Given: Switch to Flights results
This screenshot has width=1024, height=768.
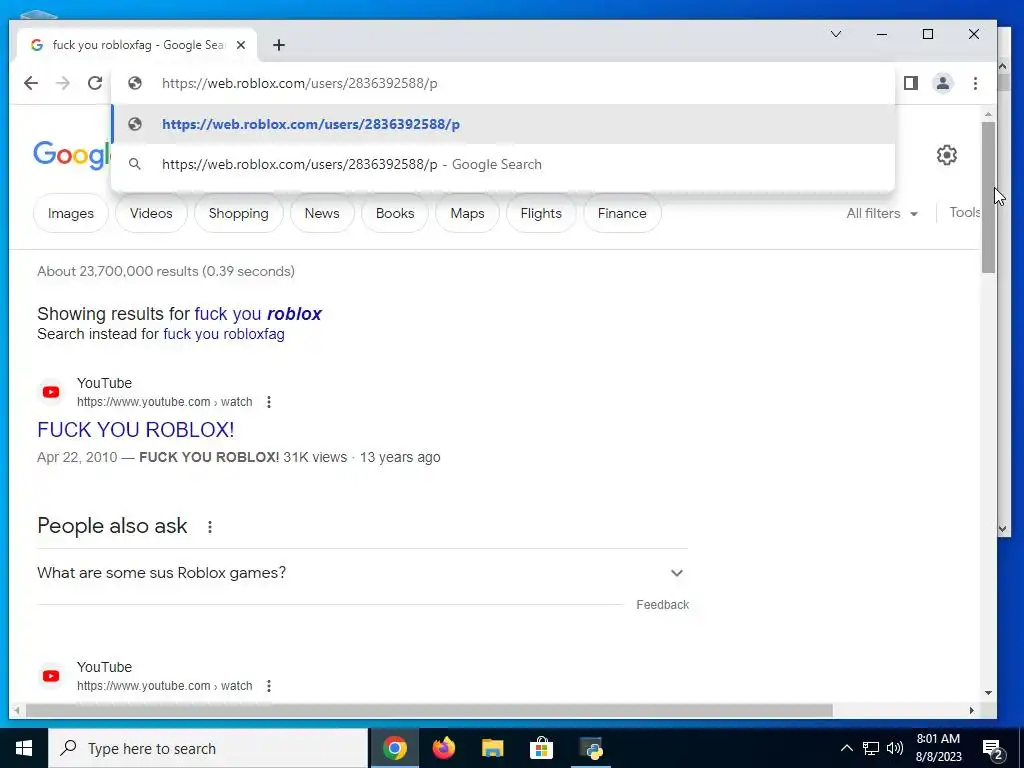Looking at the screenshot, I should pyautogui.click(x=541, y=214).
